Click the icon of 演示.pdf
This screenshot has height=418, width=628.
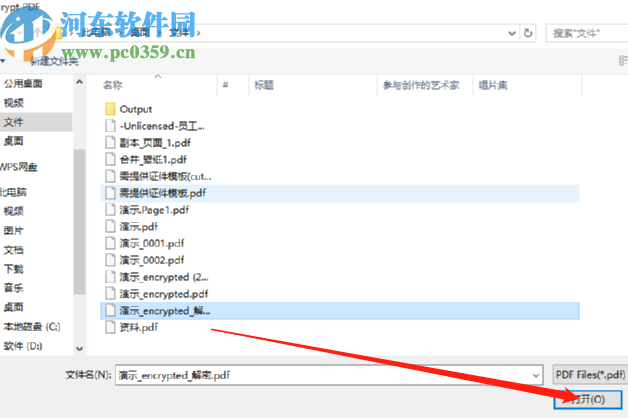[x=110, y=227]
